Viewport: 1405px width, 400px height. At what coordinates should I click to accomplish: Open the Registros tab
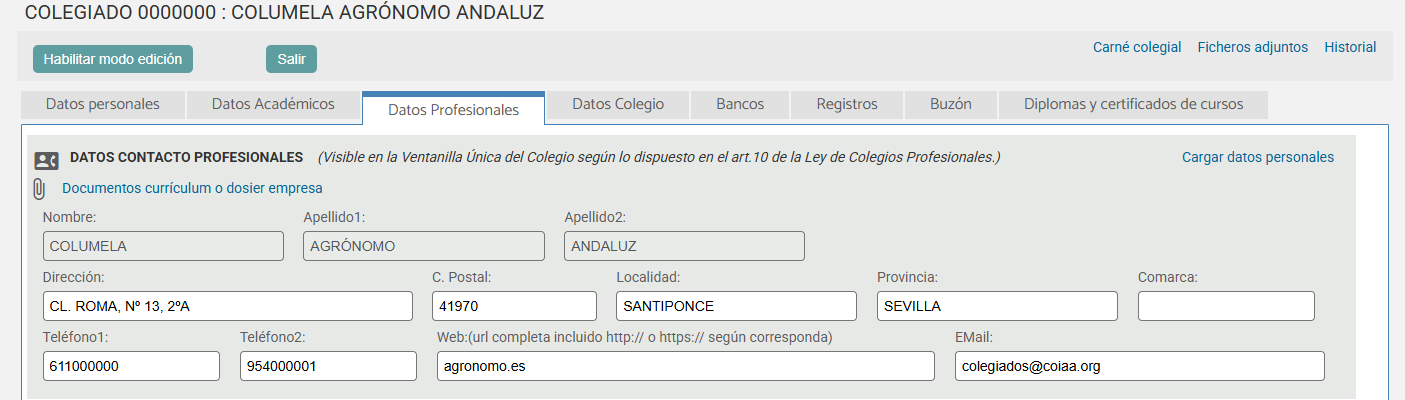click(846, 104)
